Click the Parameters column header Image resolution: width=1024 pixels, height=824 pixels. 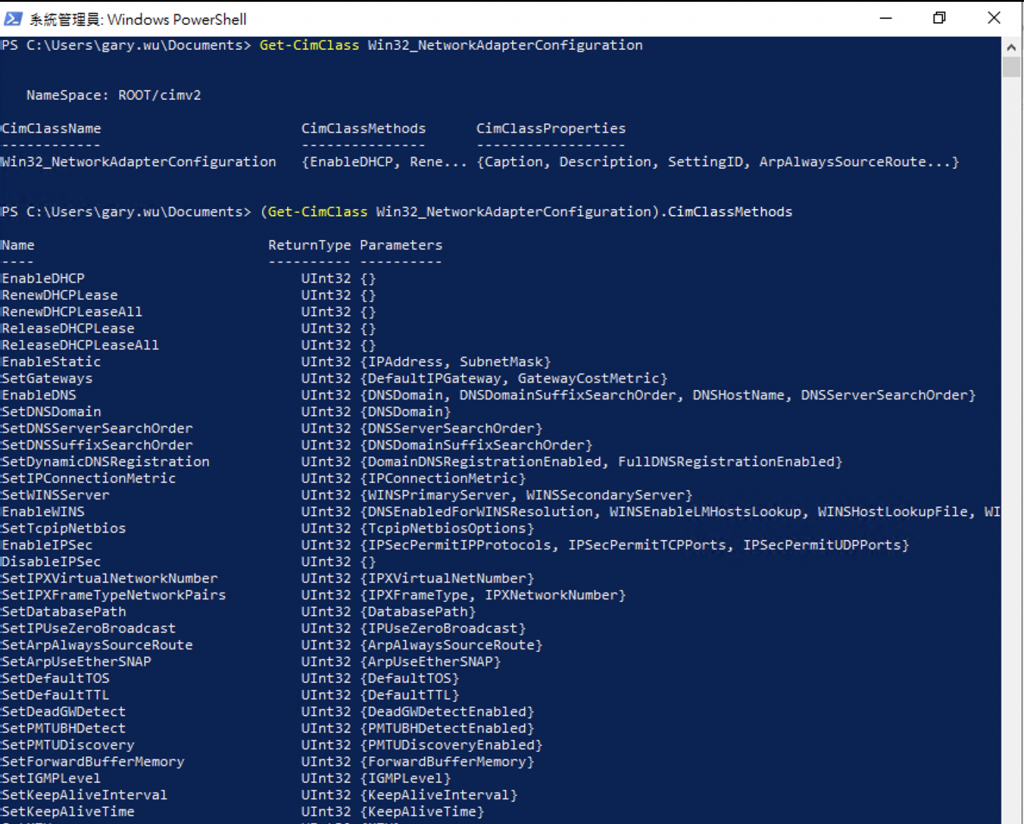(x=401, y=246)
